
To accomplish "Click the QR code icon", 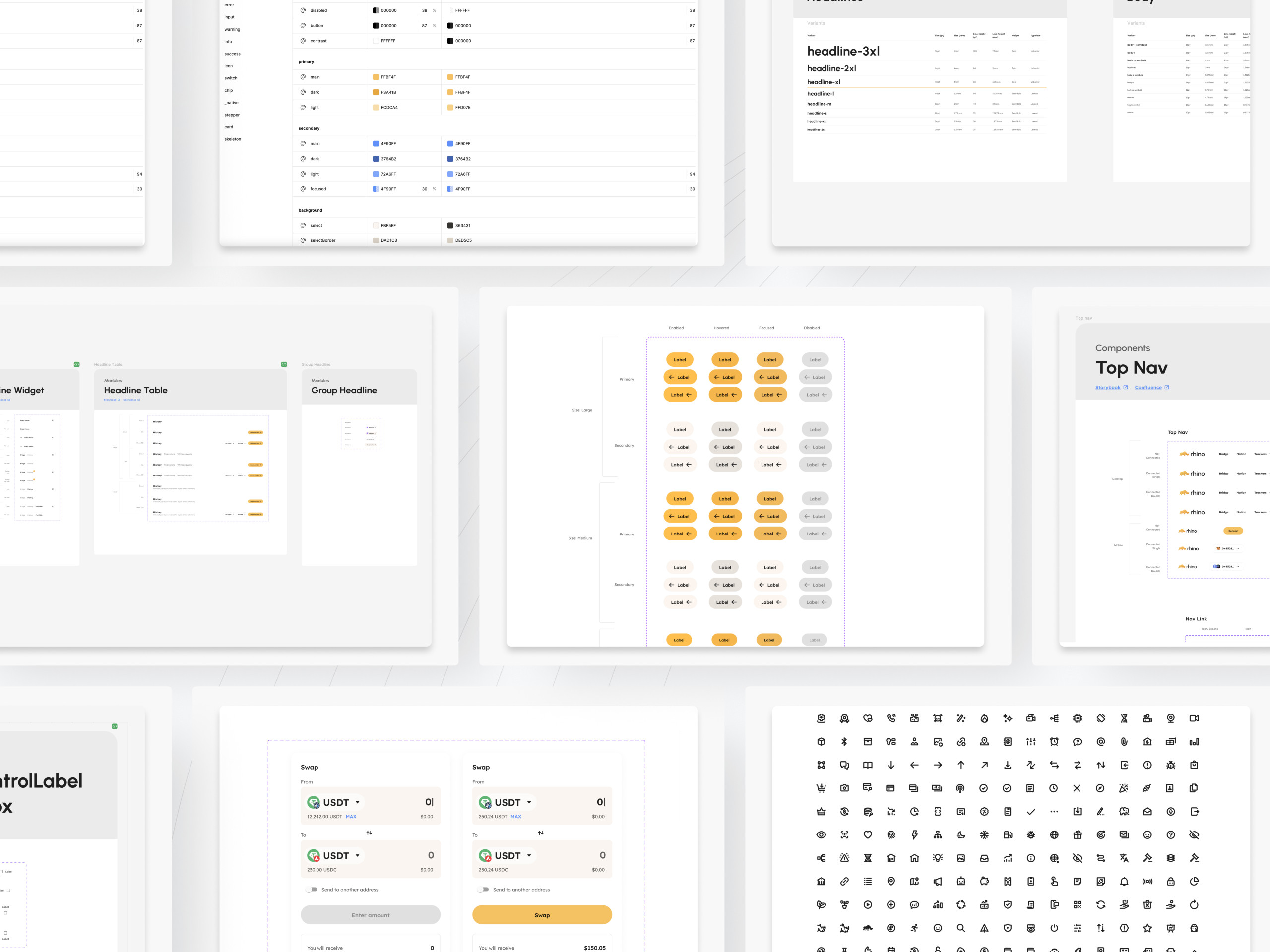I will 1078,905.
